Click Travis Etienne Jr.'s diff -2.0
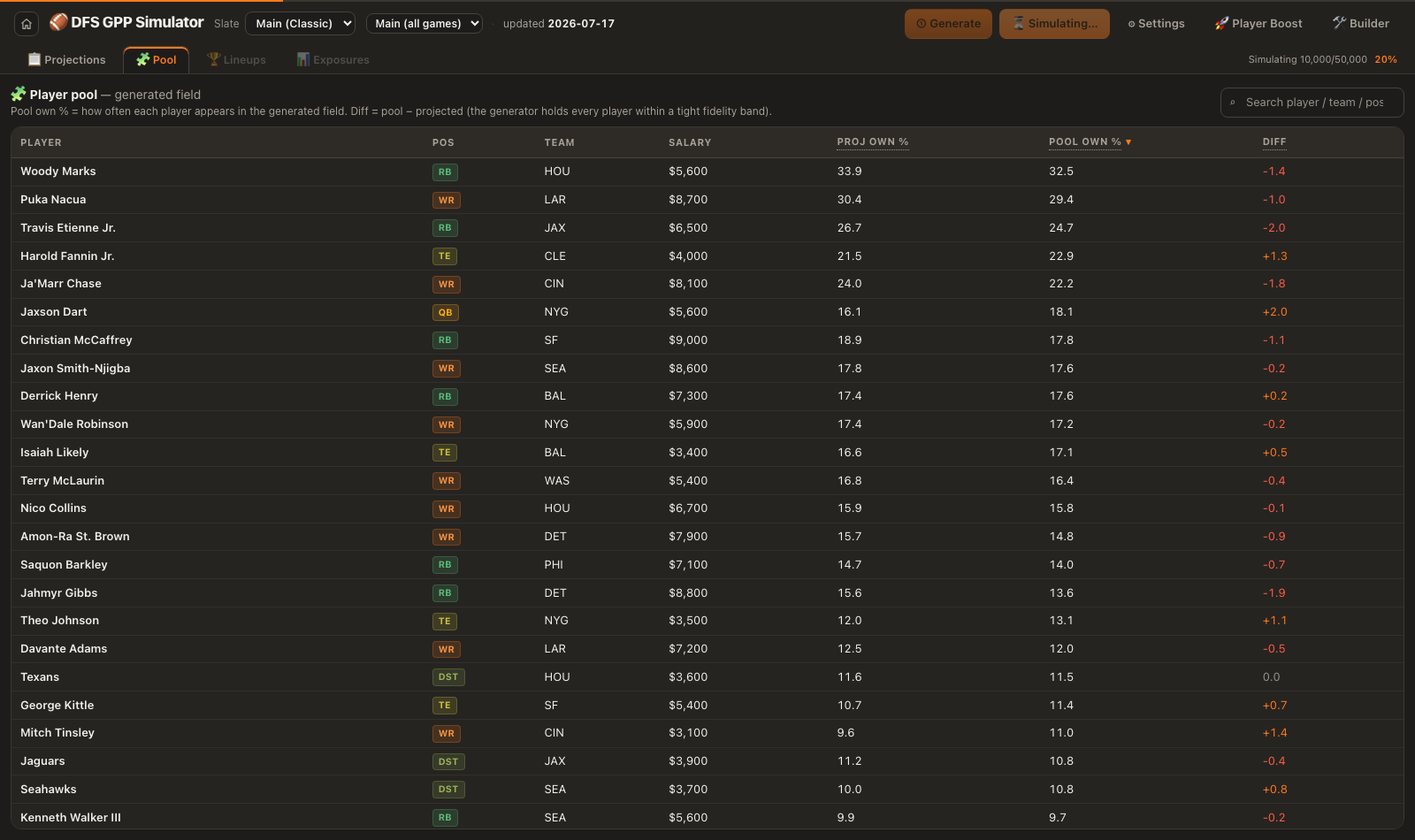The image size is (1415, 840). 1274,228
